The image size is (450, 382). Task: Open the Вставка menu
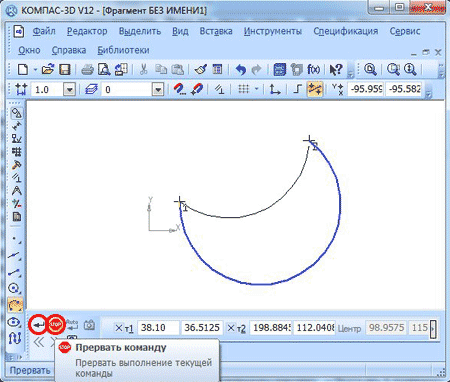[216, 31]
